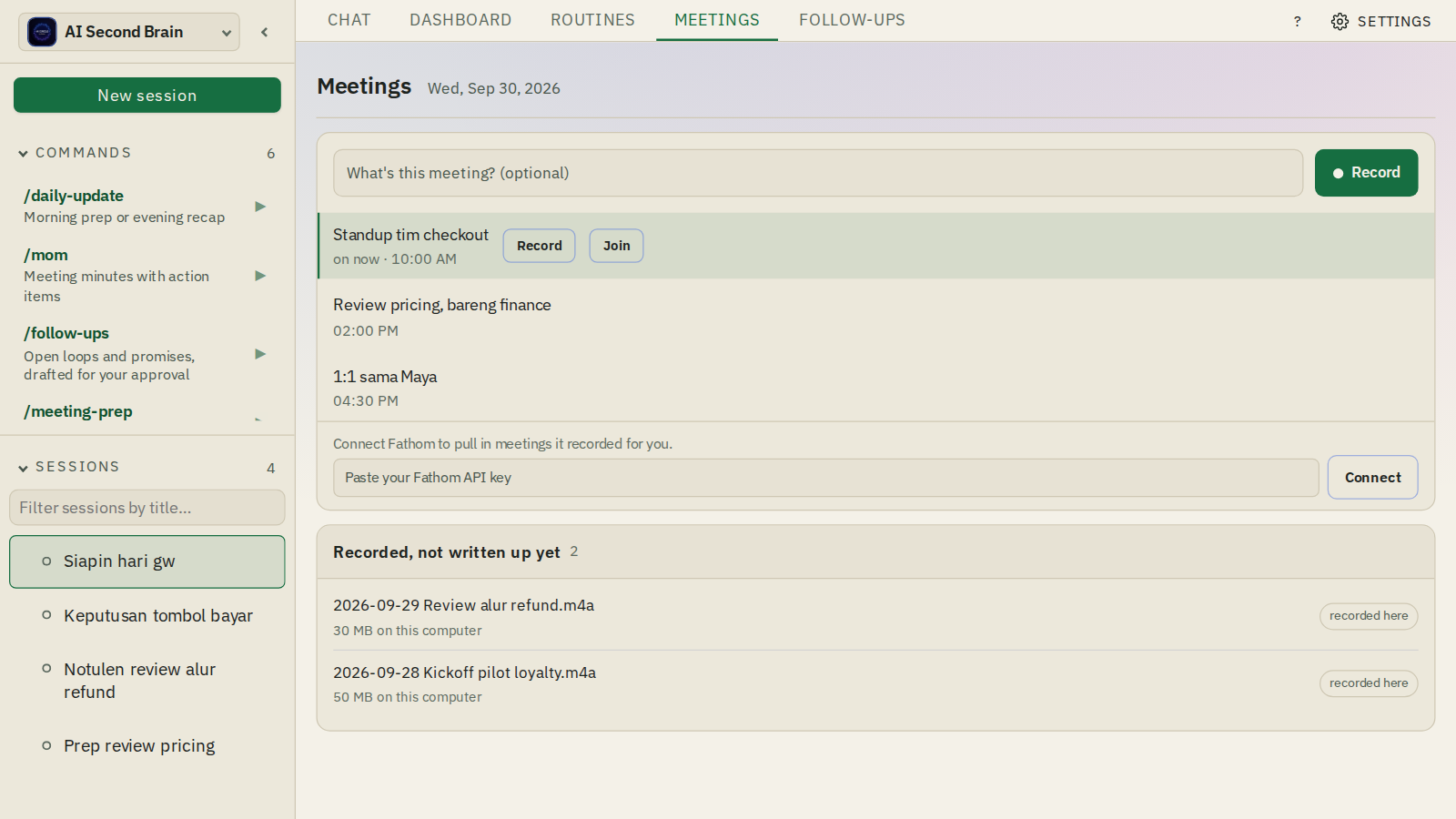Screen dimensions: 1456x819
Task: Select the 'Review pricing, bareng finance' meeting
Action: coord(875,317)
